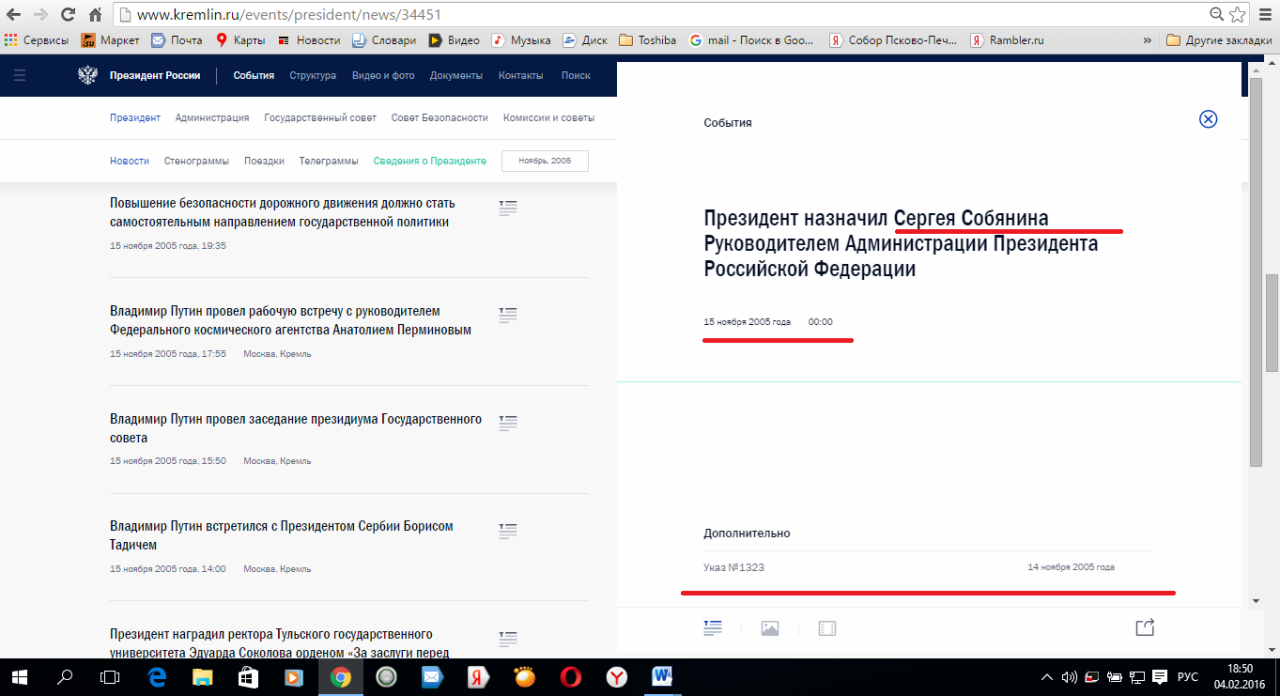1280x696 pixels.
Task: Select the Совет Безопасности tab
Action: [440, 117]
